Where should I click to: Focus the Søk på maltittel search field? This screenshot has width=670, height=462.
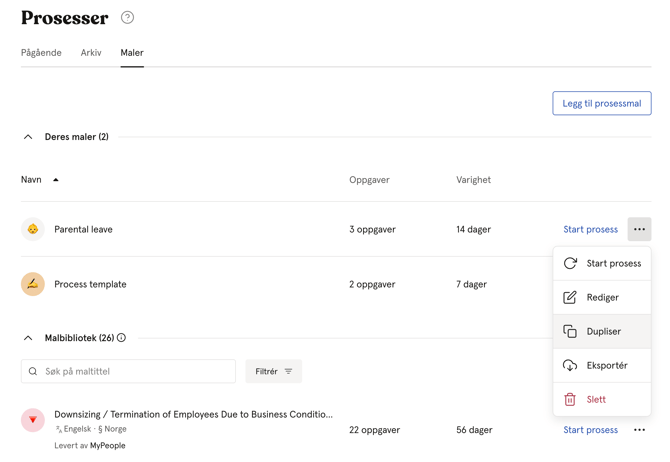[x=128, y=371]
